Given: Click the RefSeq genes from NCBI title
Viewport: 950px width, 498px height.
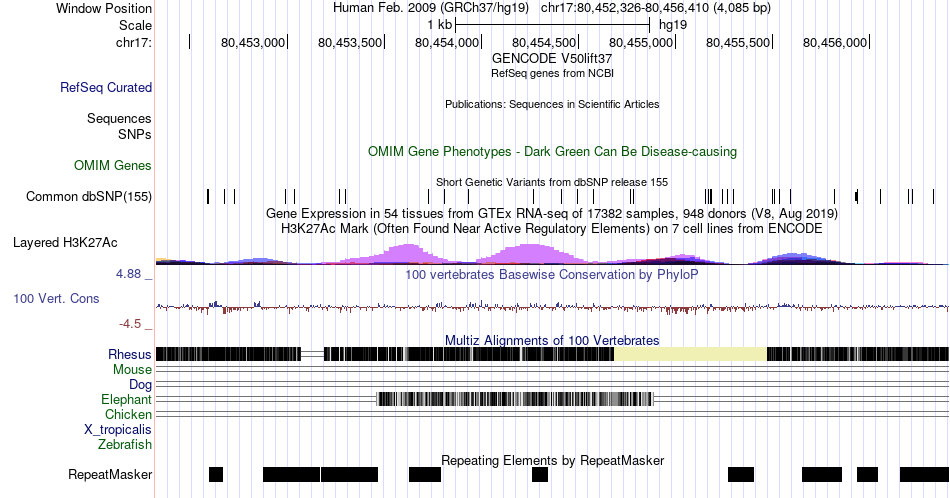Looking at the screenshot, I should point(552,73).
